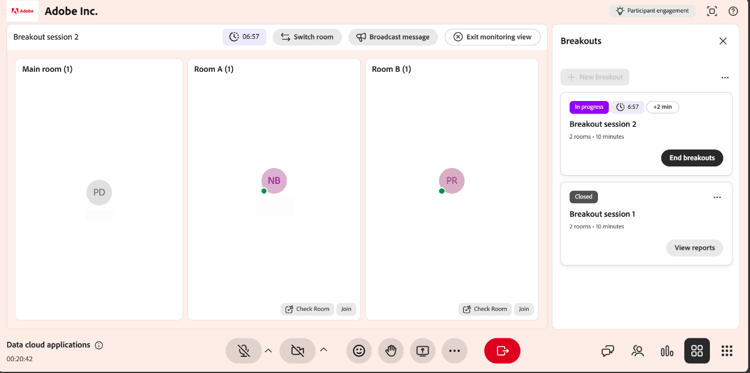The width and height of the screenshot is (750, 373).
Task: Click the New breakout button
Action: click(595, 77)
